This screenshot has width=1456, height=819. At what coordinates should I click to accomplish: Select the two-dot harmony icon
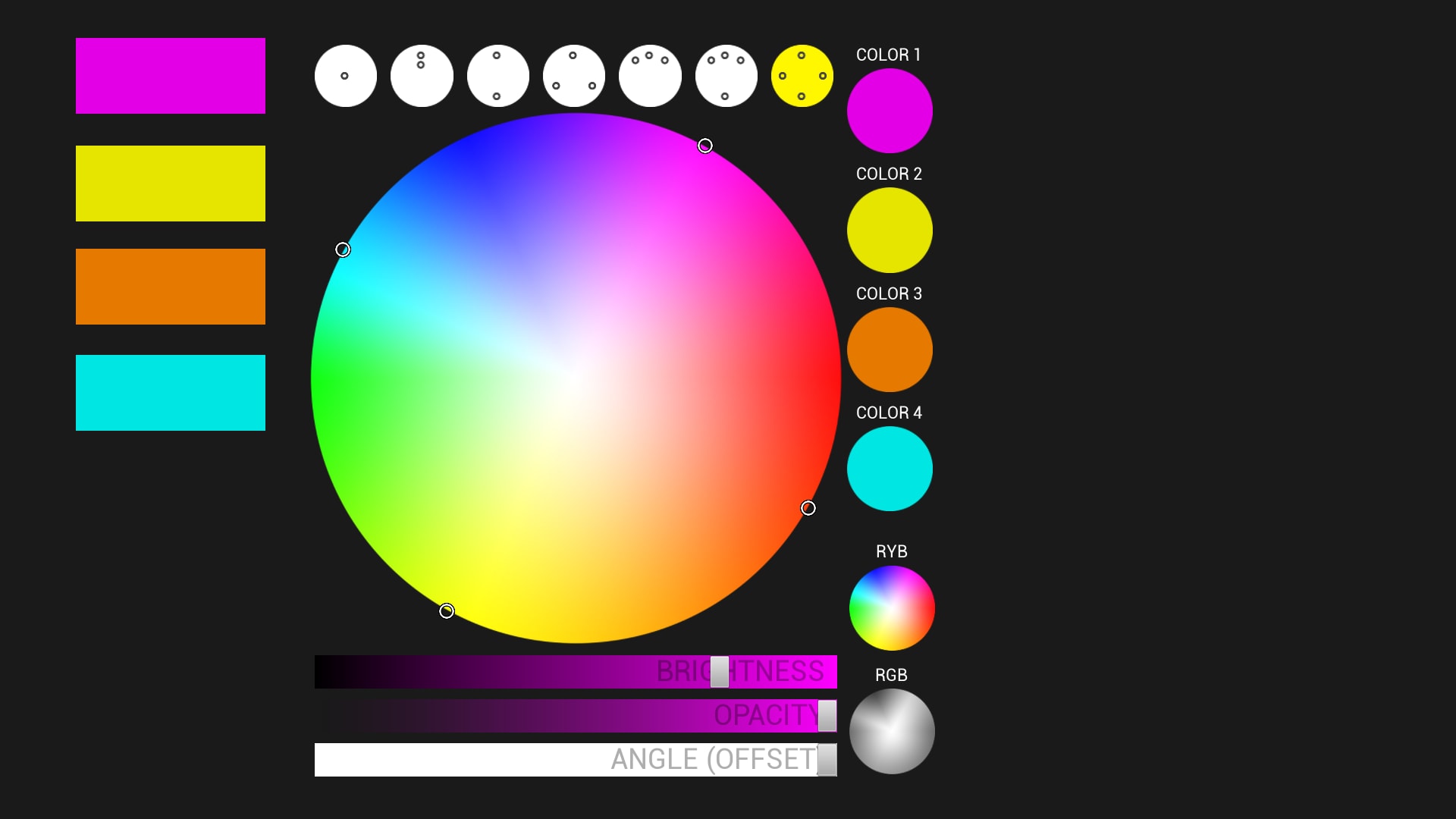click(421, 75)
